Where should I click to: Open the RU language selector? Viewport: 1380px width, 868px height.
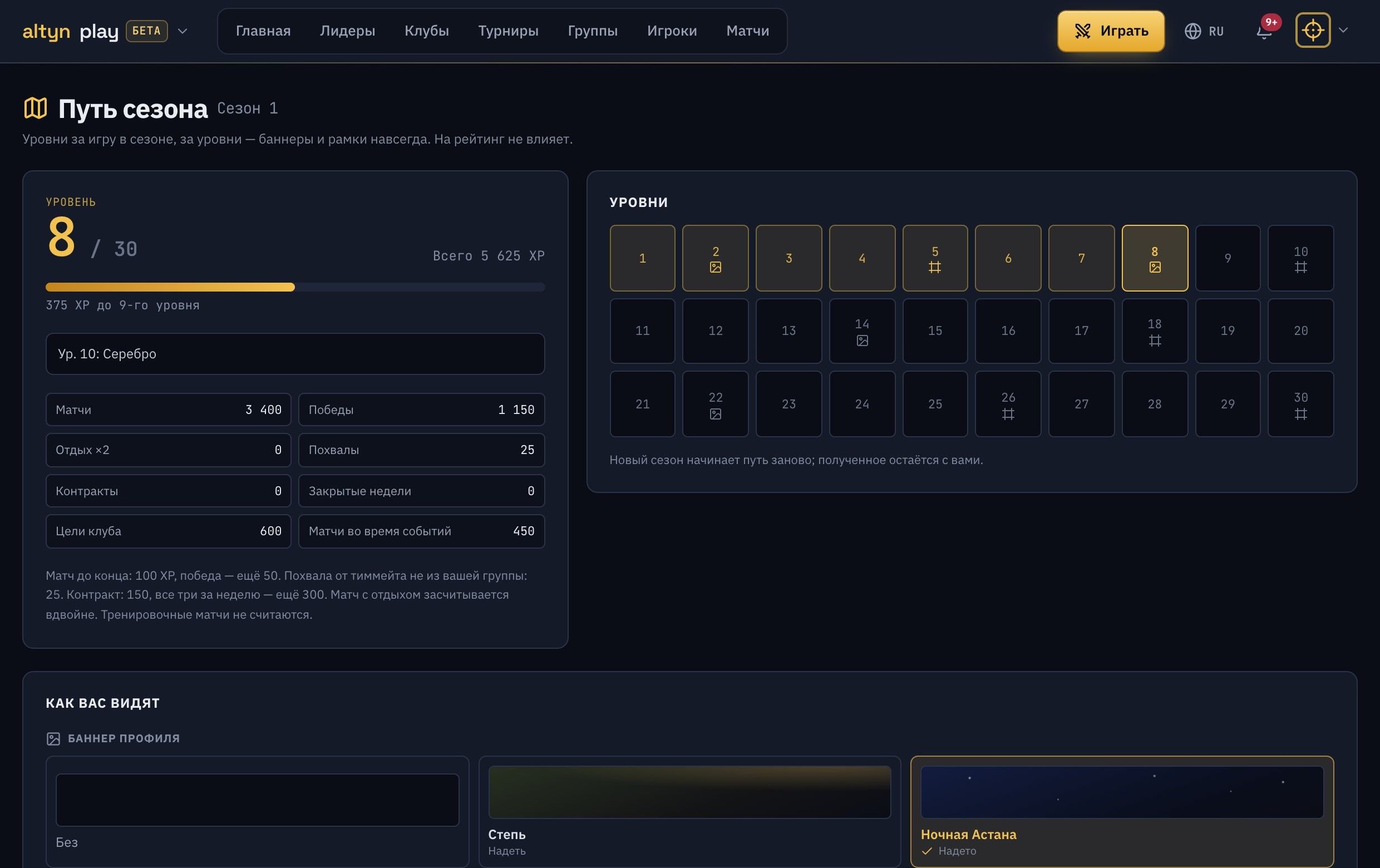(1204, 31)
